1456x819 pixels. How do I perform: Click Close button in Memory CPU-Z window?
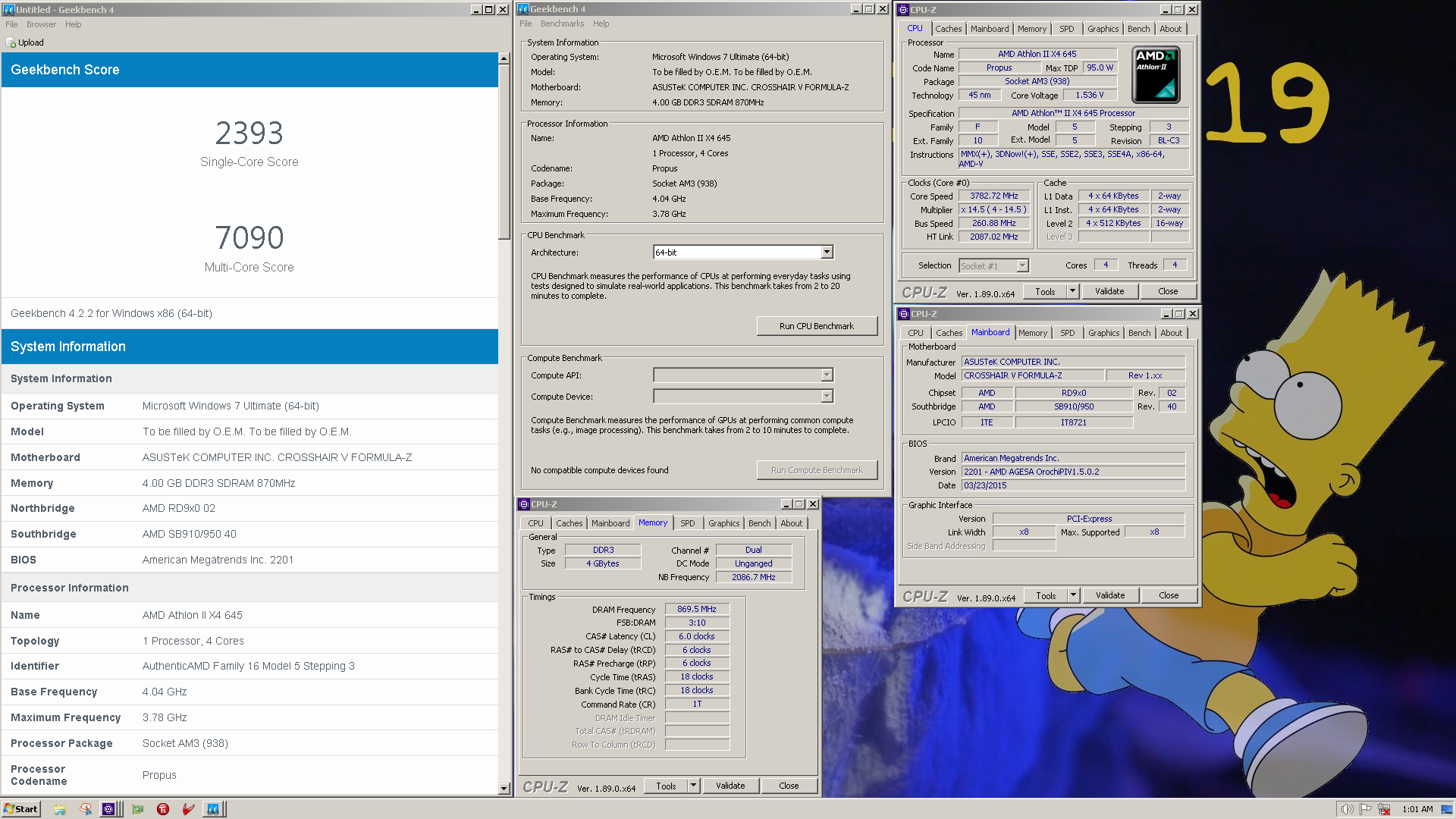[789, 786]
